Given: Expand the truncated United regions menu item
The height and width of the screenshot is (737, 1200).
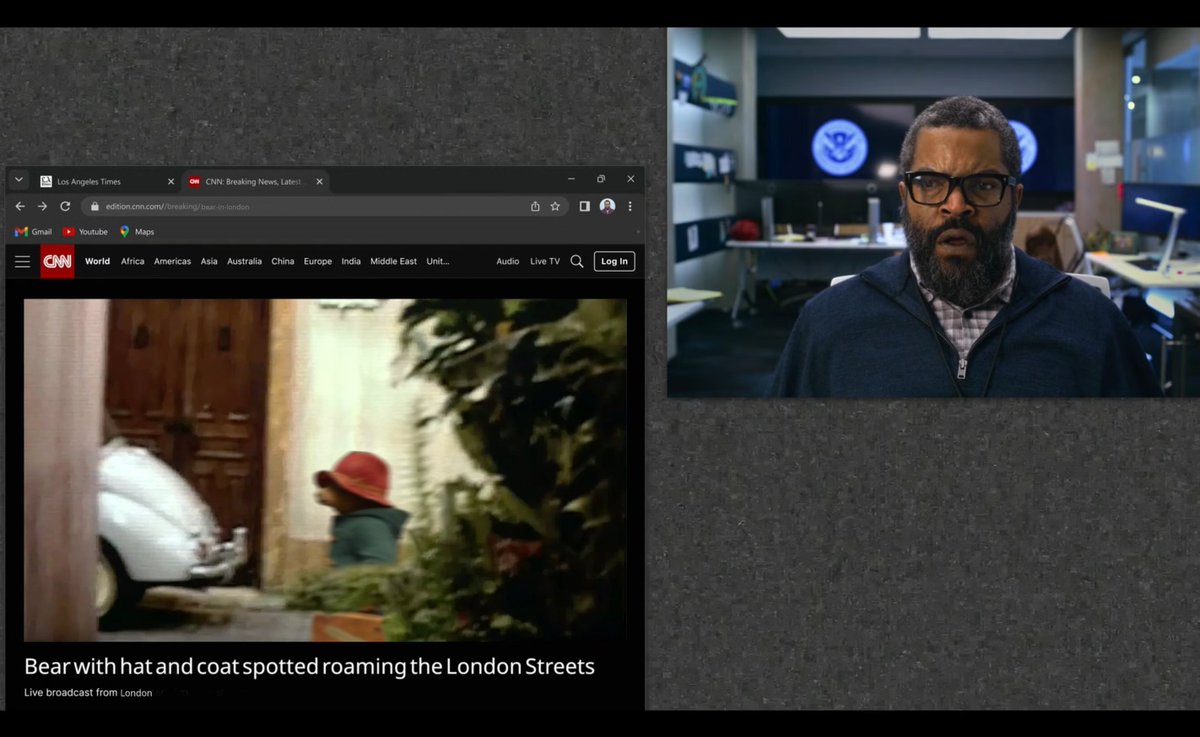Looking at the screenshot, I should click(437, 261).
